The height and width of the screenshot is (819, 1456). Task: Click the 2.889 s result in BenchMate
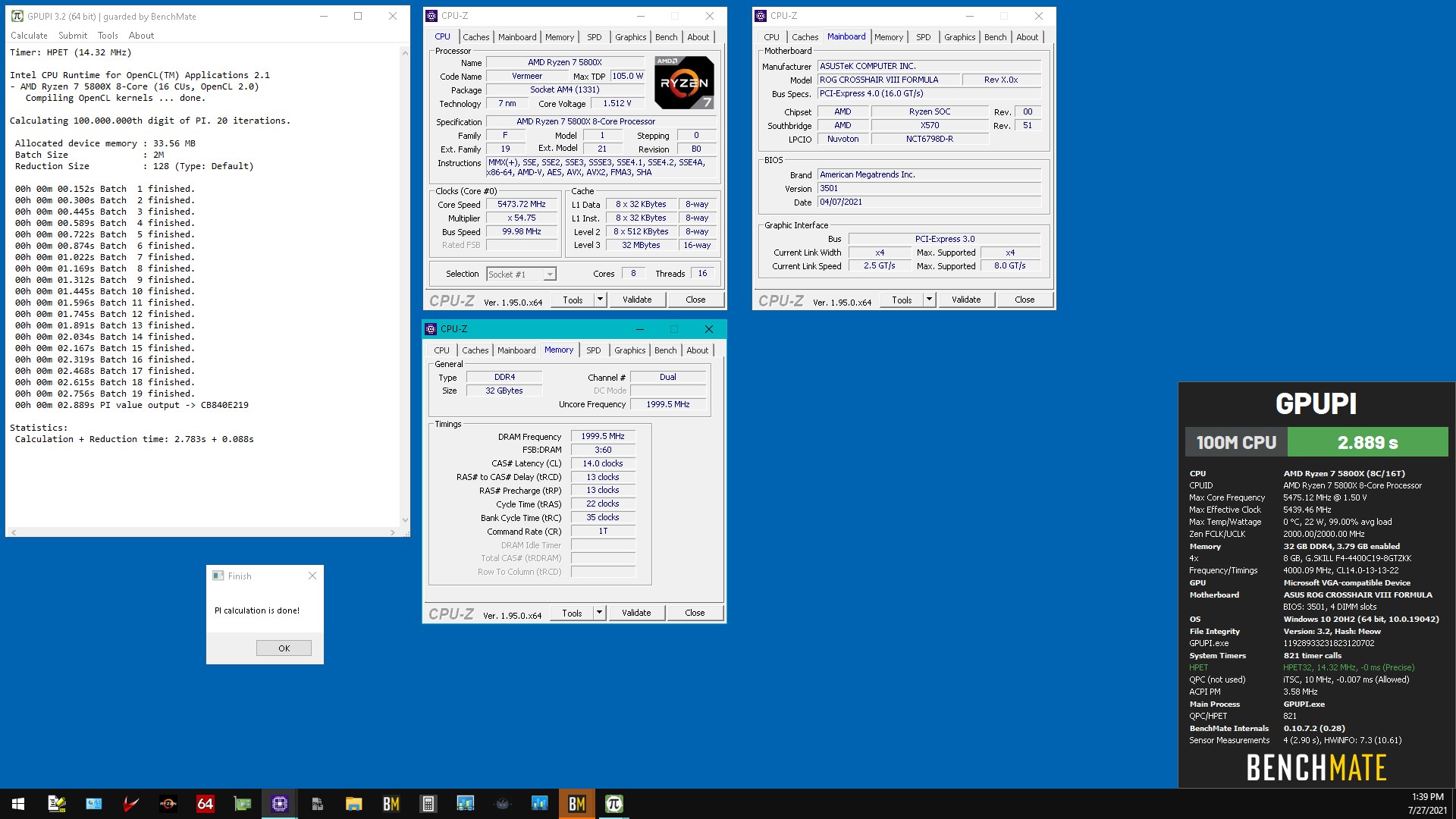(x=1368, y=442)
